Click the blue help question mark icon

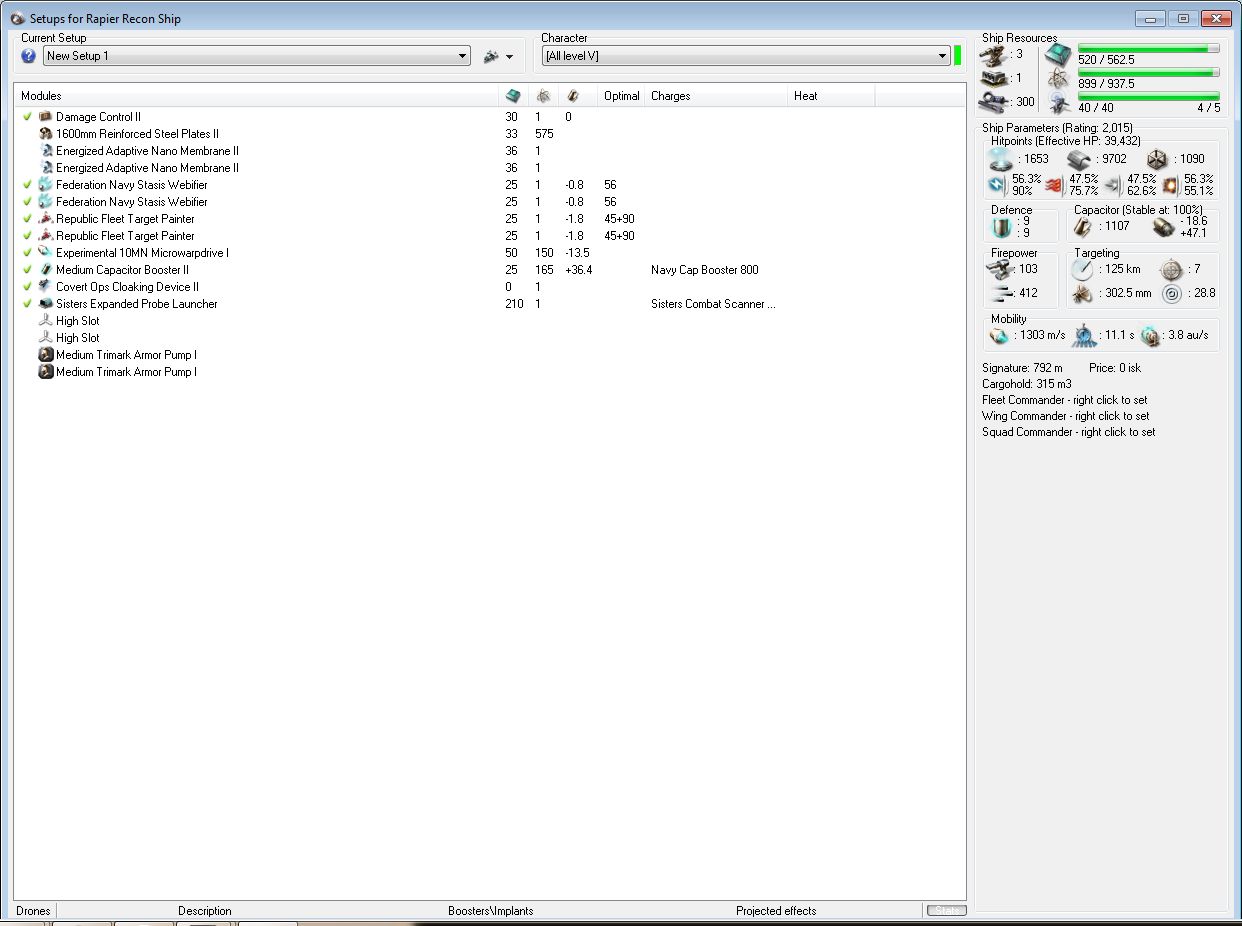pos(28,56)
